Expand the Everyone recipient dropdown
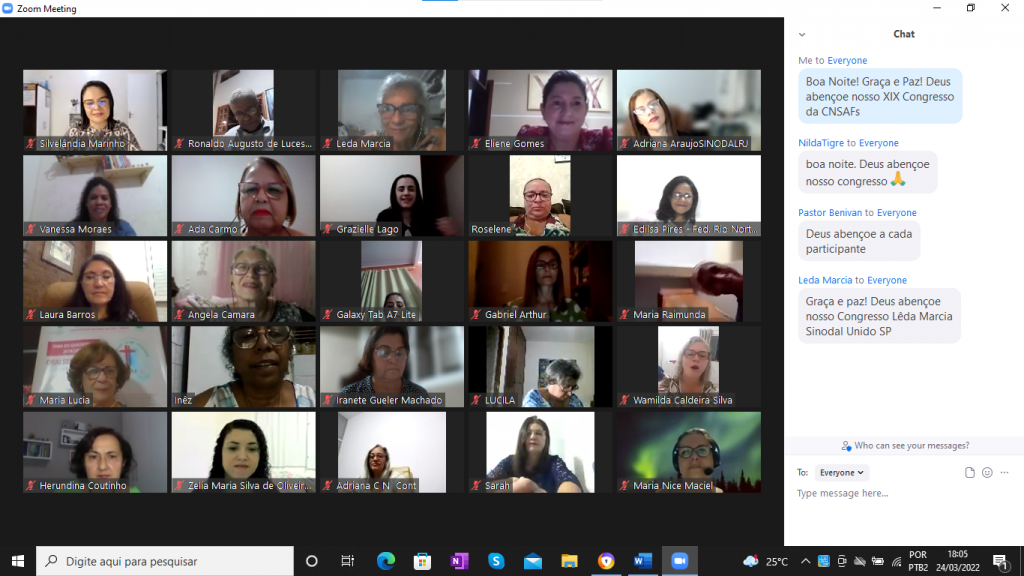1024x576 pixels. pyautogui.click(x=841, y=473)
